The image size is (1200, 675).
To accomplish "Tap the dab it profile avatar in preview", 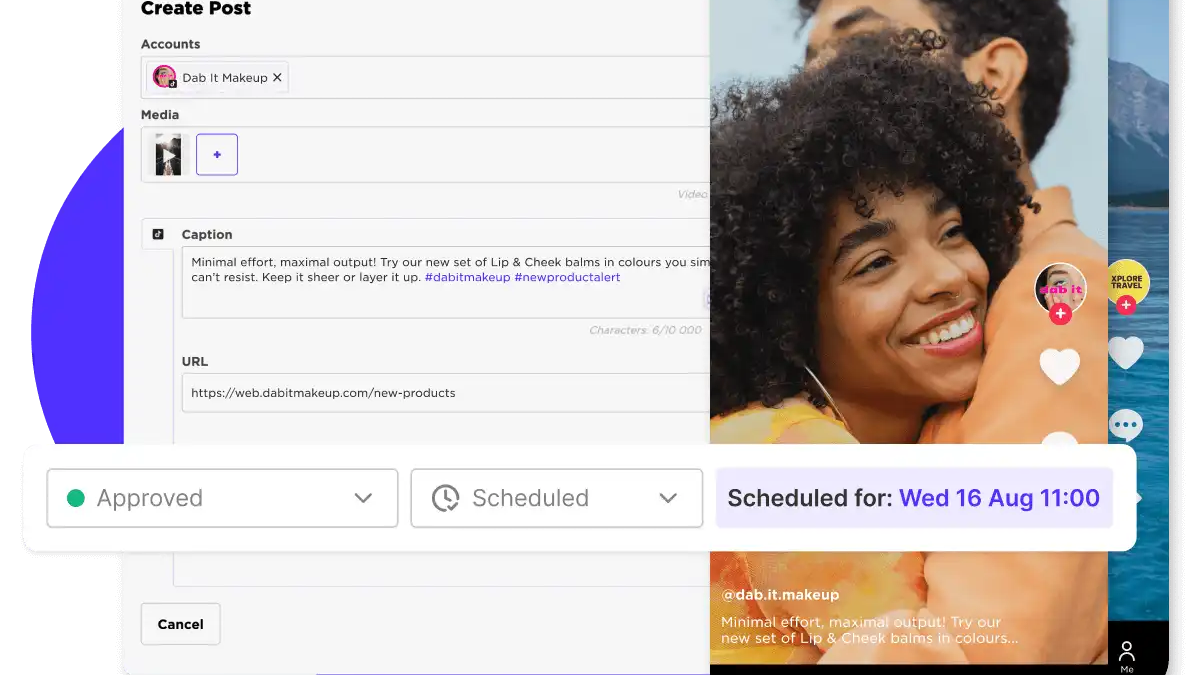I will 1060,289.
